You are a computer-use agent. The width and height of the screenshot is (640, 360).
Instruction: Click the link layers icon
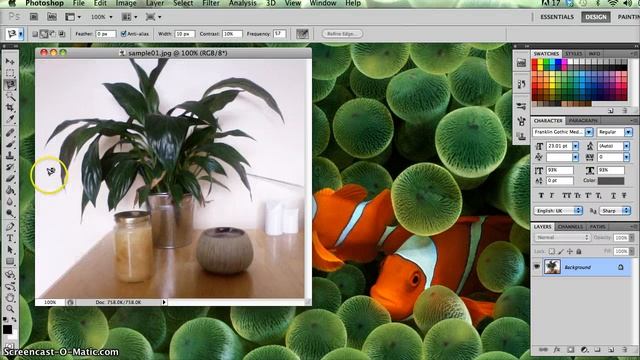point(543,350)
